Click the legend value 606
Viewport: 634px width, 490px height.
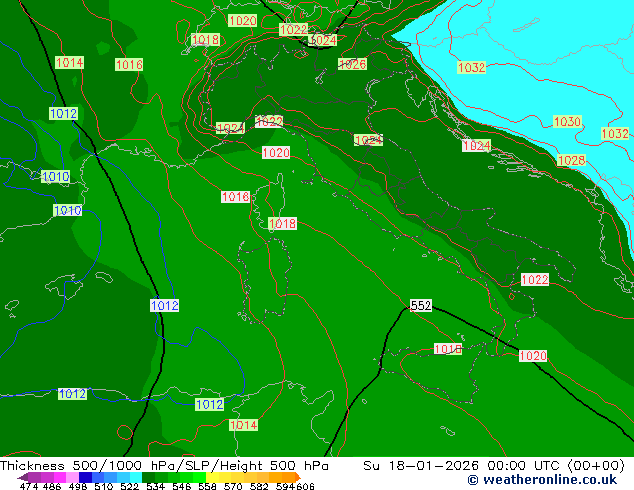click(305, 486)
